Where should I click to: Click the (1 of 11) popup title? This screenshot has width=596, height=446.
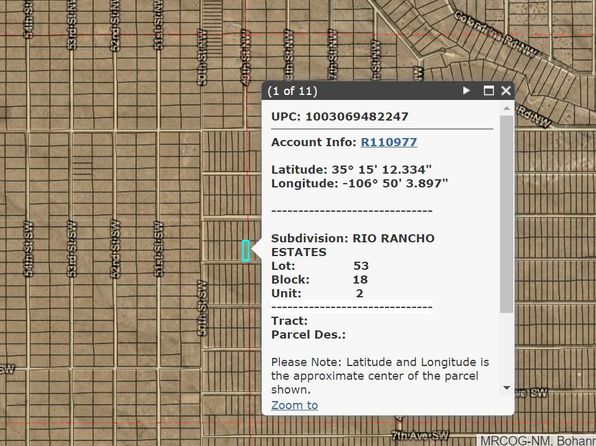pos(292,91)
